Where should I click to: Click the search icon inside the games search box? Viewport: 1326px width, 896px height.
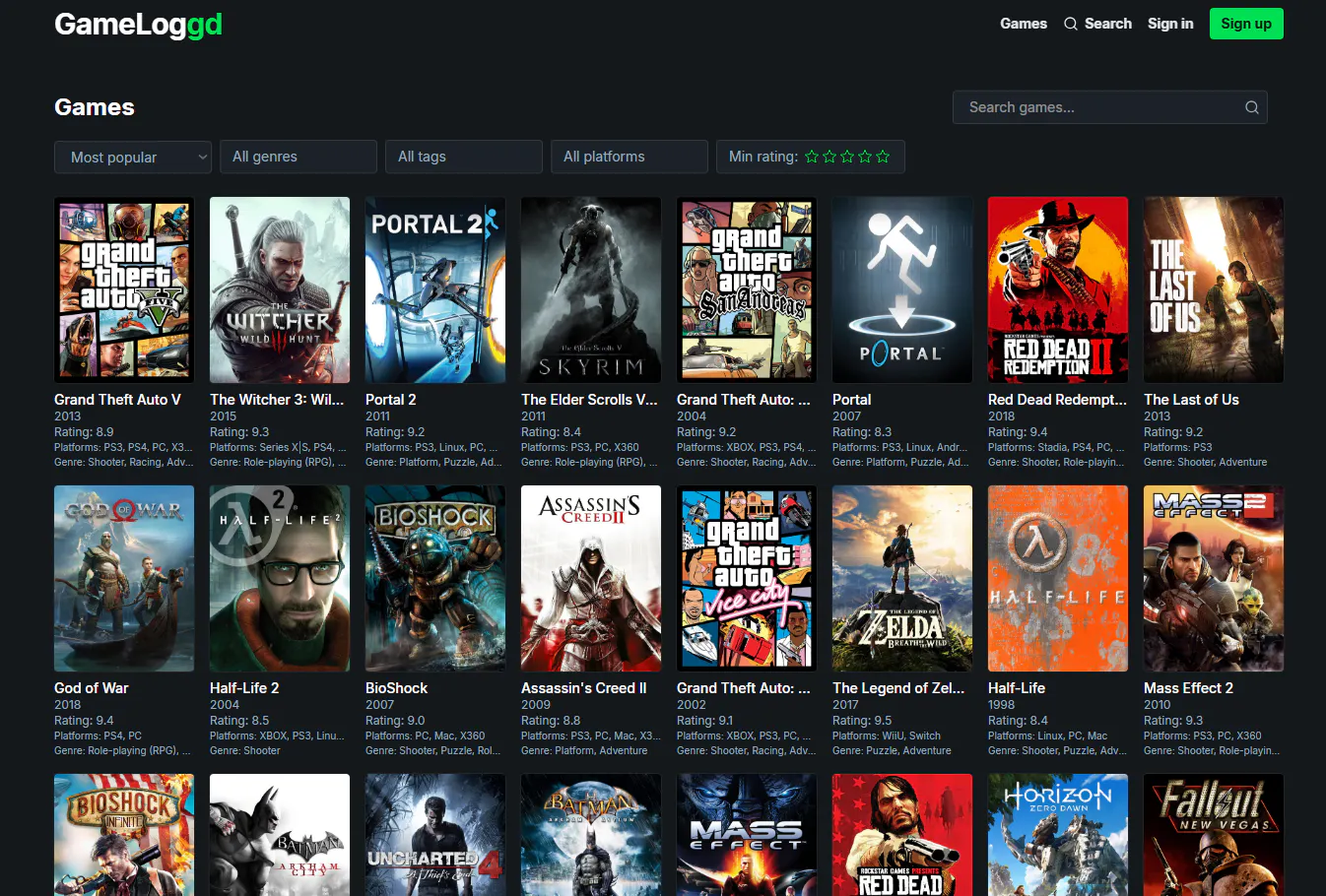pos(1252,107)
